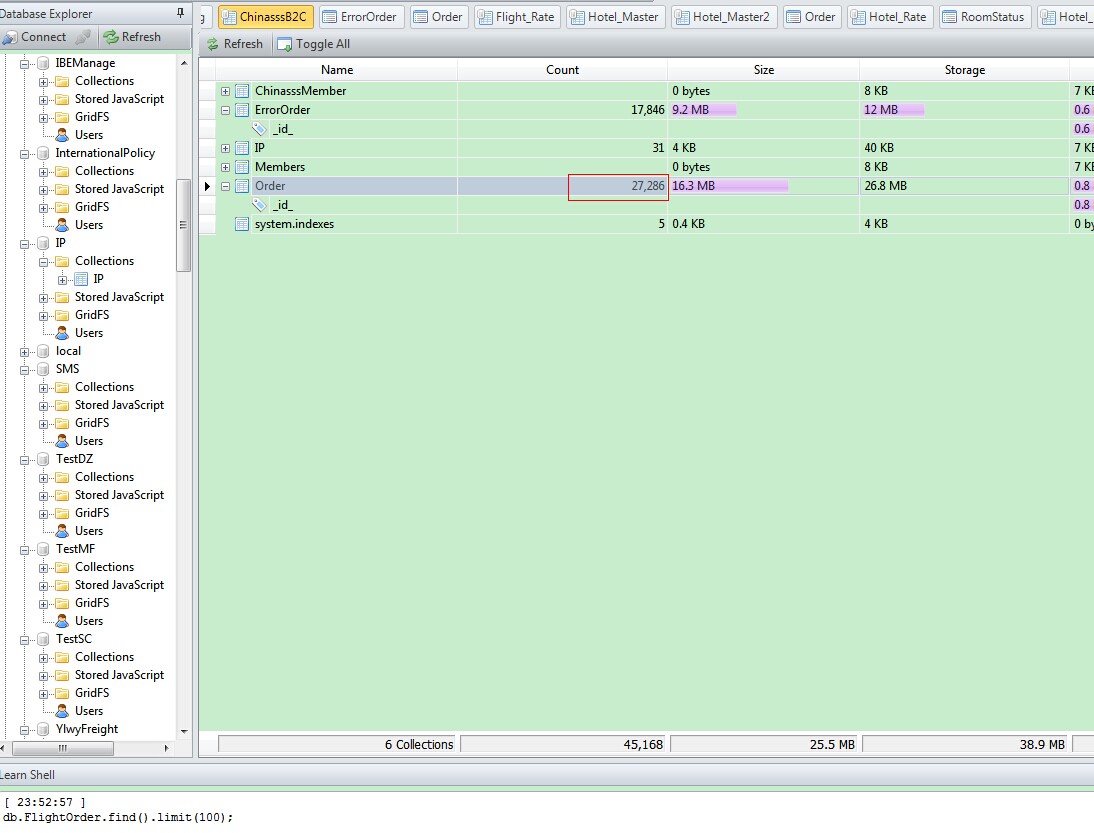Image resolution: width=1094 pixels, height=833 pixels.
Task: Sort by the Storage column header
Action: click(964, 70)
